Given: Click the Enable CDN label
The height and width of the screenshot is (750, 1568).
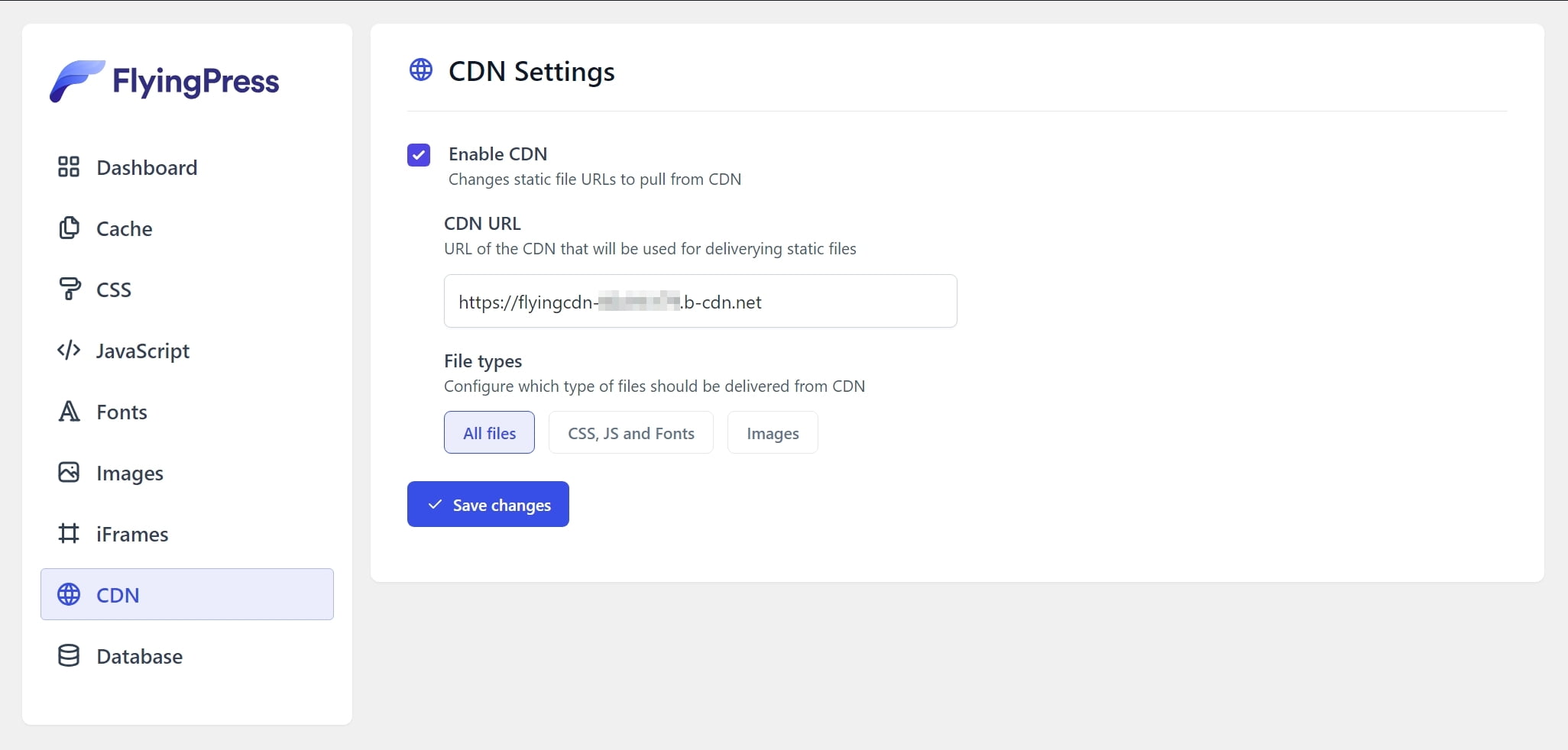Looking at the screenshot, I should (x=497, y=154).
